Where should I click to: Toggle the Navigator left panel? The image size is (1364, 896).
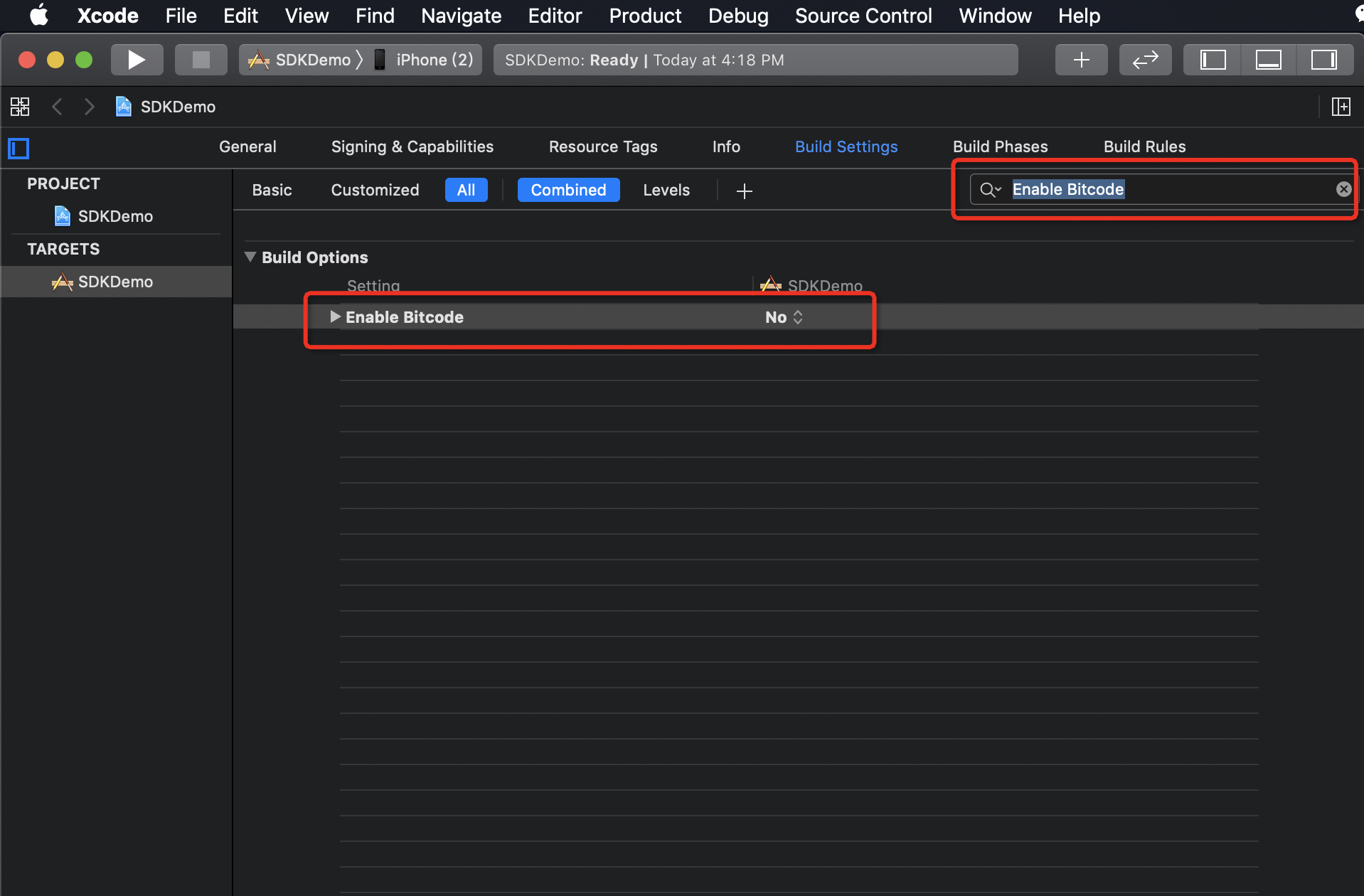(1213, 60)
